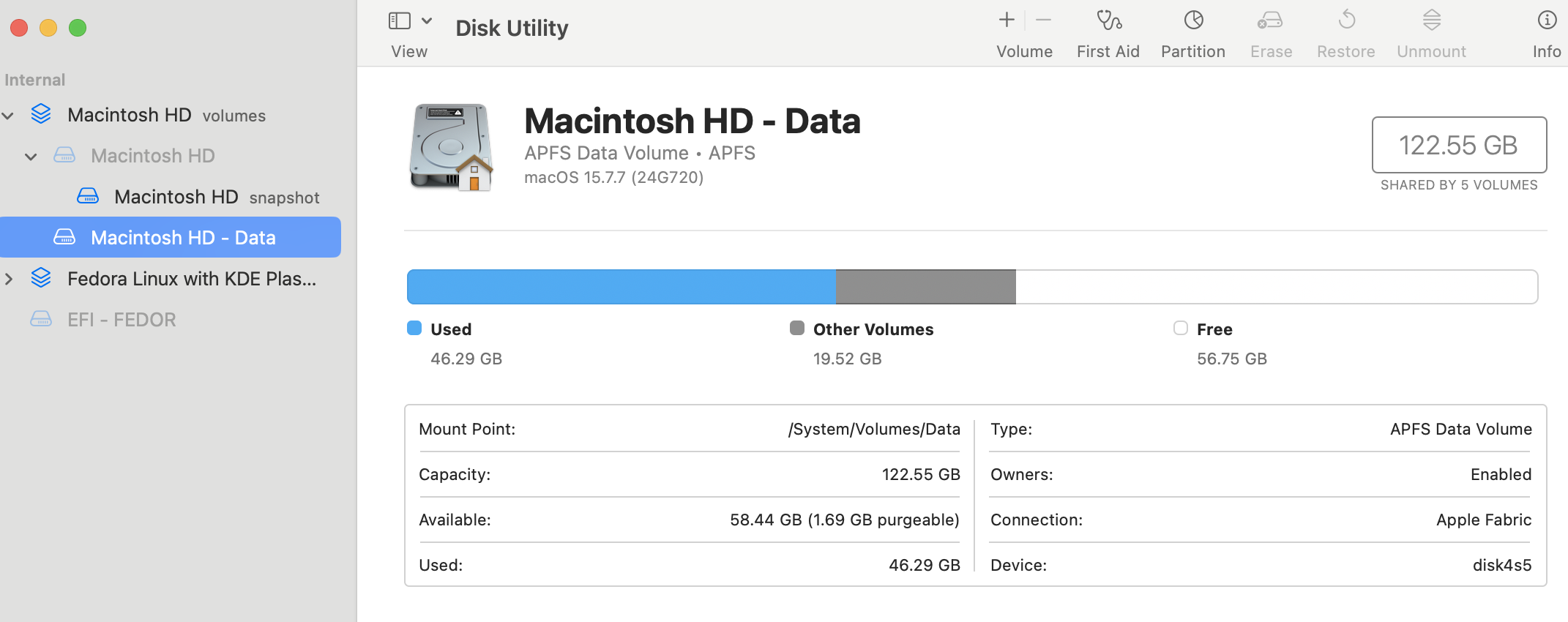Open the Partition pie icon
The height and width of the screenshot is (622, 1568).
coord(1194,20)
